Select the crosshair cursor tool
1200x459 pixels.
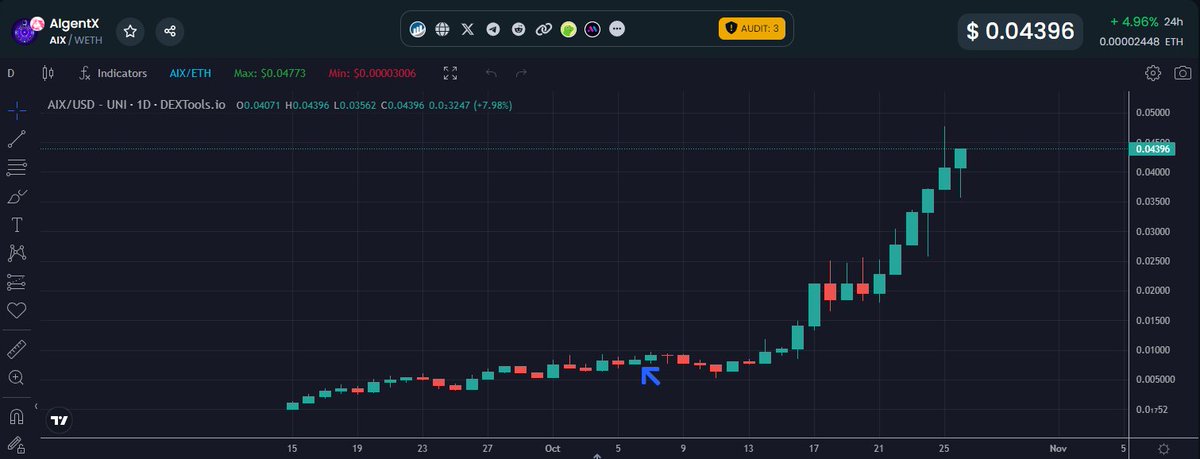pos(16,109)
